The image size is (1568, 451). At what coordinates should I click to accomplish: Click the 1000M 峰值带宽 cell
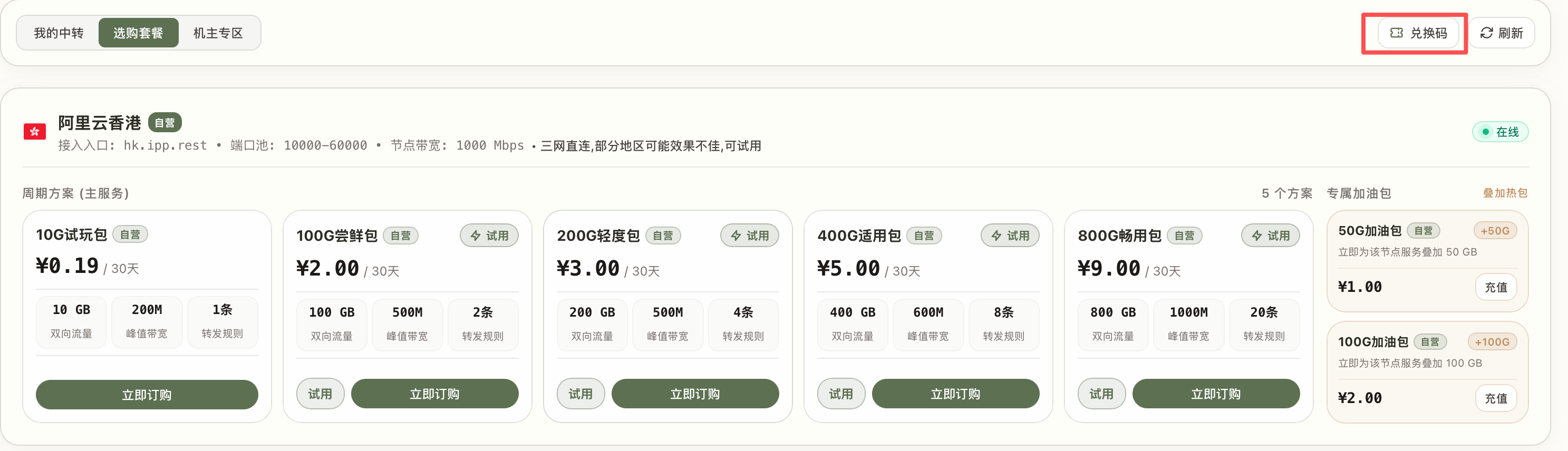pos(1189,325)
